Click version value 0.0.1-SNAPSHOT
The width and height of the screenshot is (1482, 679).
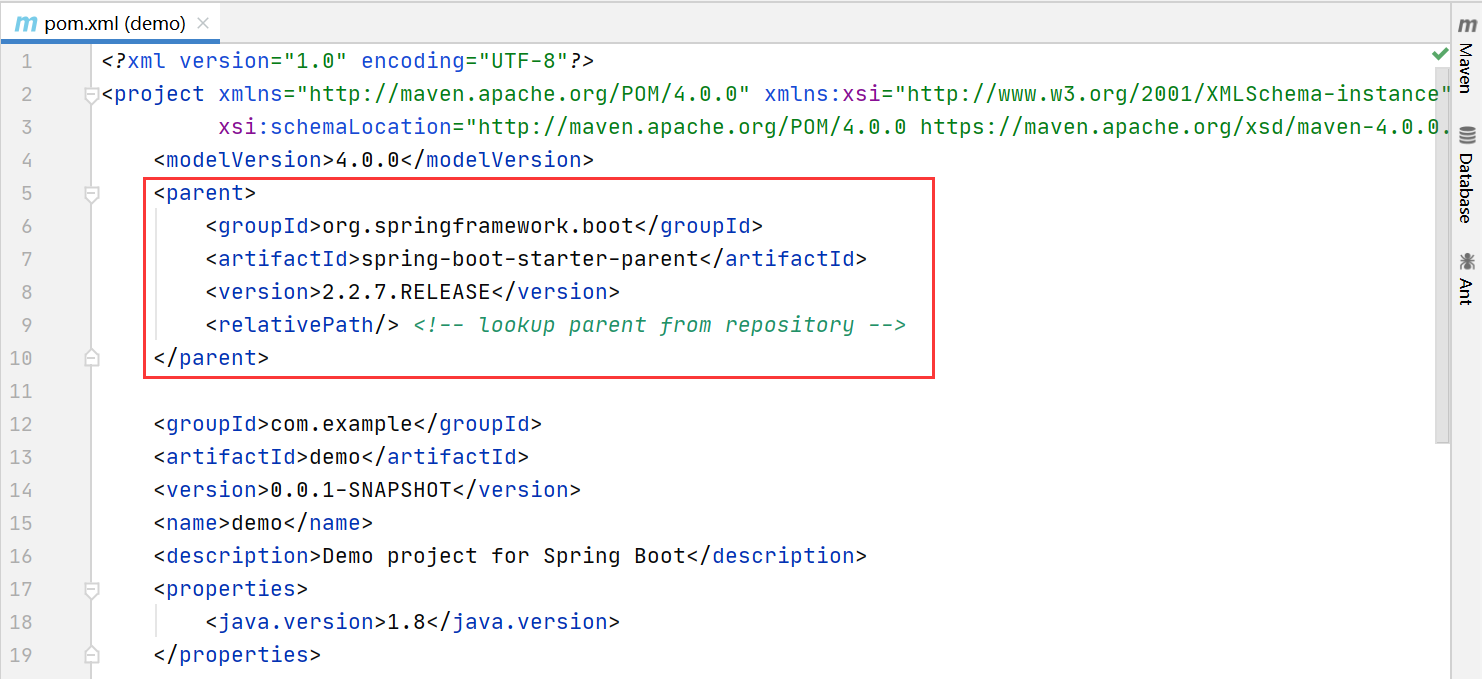[360, 490]
